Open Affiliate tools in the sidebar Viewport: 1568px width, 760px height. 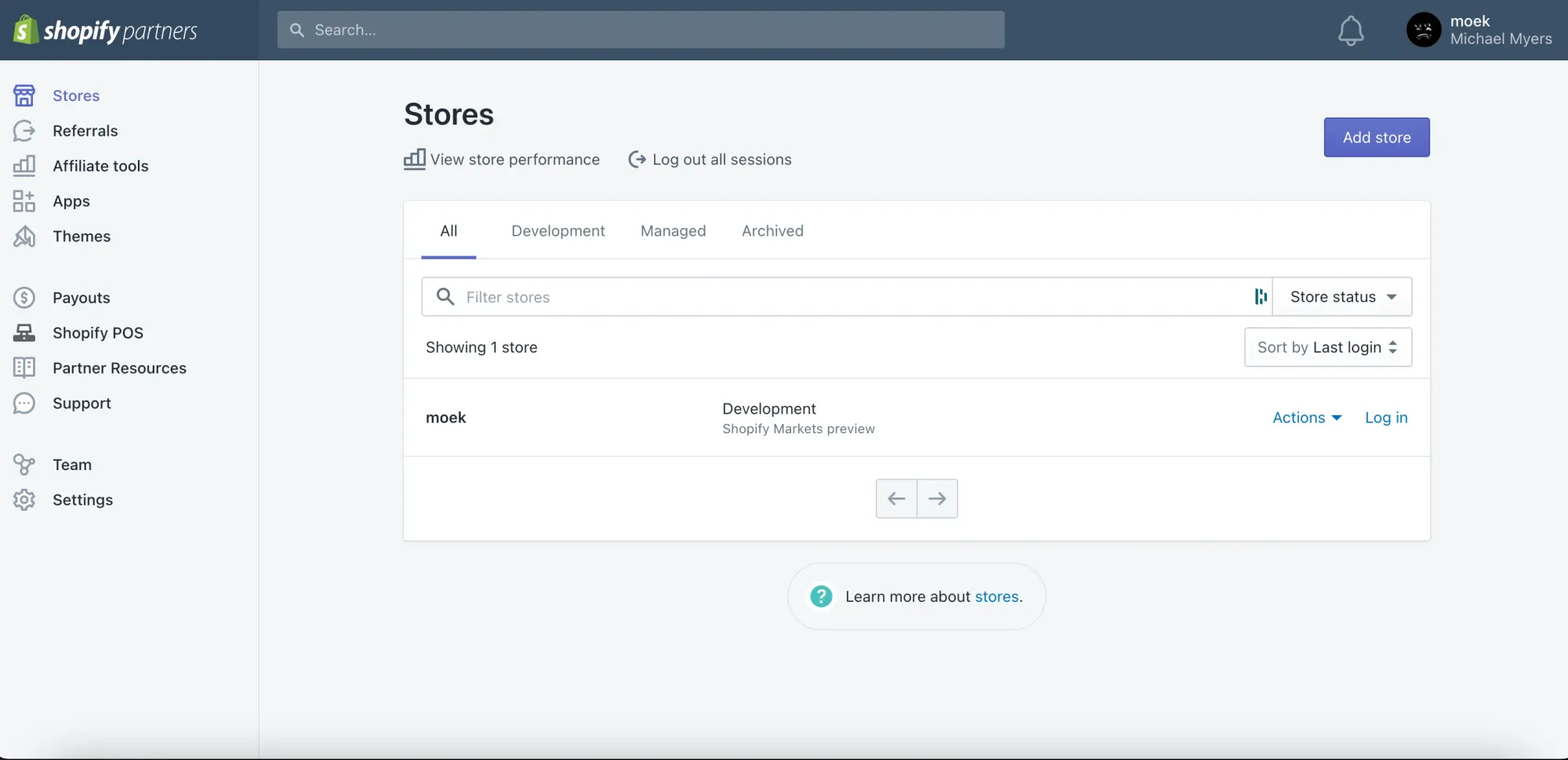100,166
